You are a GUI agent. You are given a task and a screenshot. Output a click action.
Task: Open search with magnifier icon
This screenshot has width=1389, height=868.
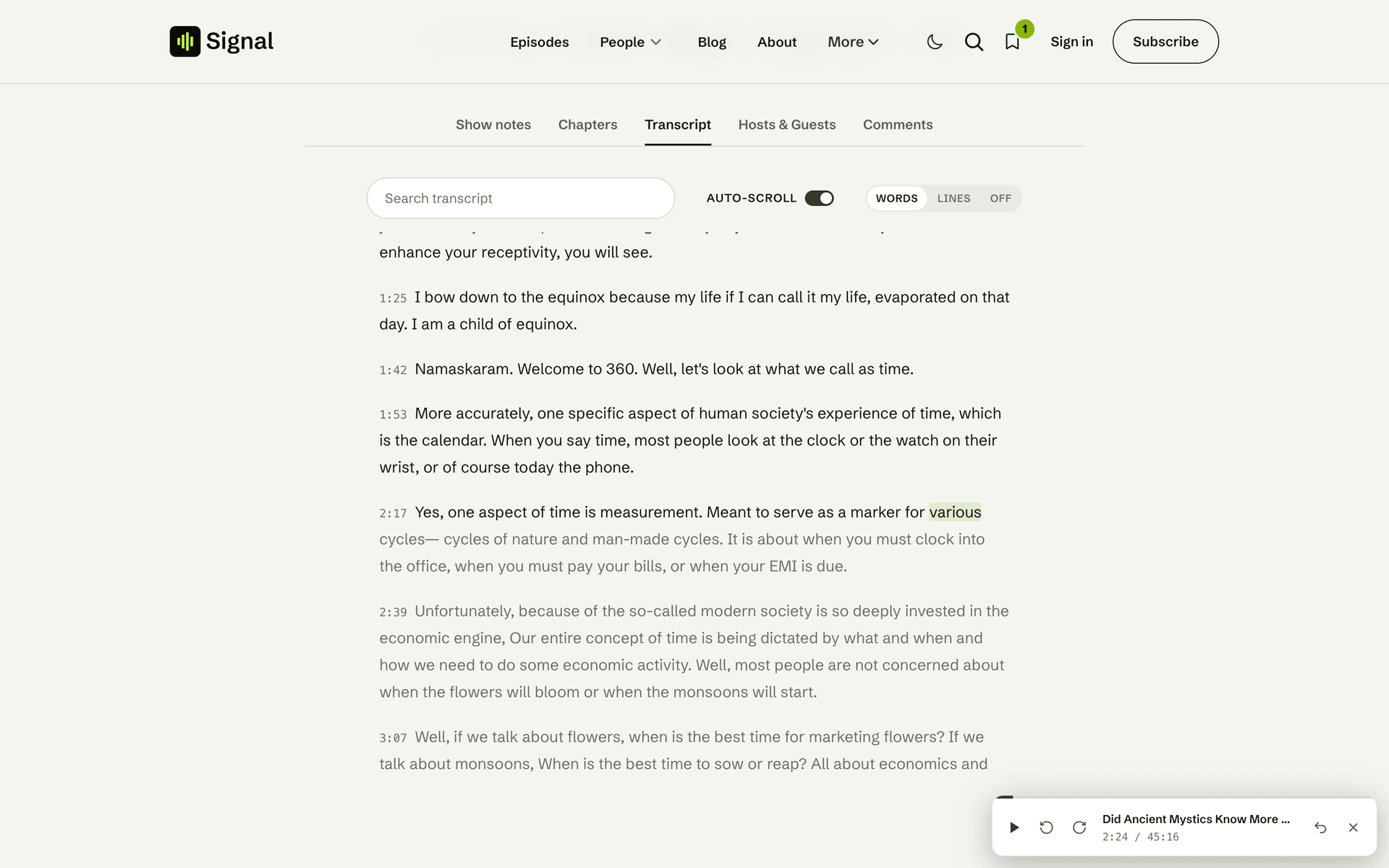point(974,42)
